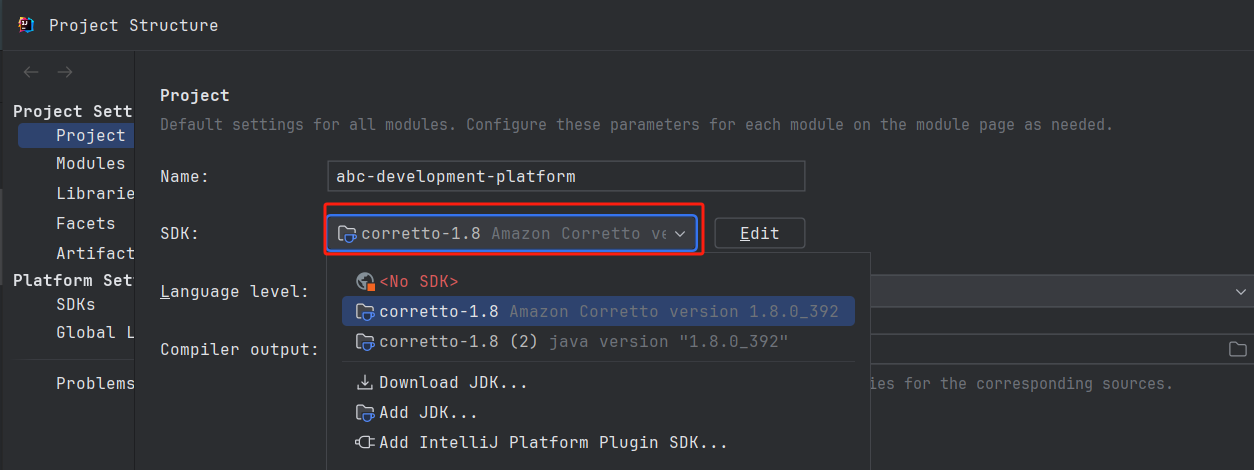Image resolution: width=1254 pixels, height=470 pixels.
Task: Click the plugin icon next to Add IntelliJ Platform Plugin SDK
Action: tap(365, 442)
